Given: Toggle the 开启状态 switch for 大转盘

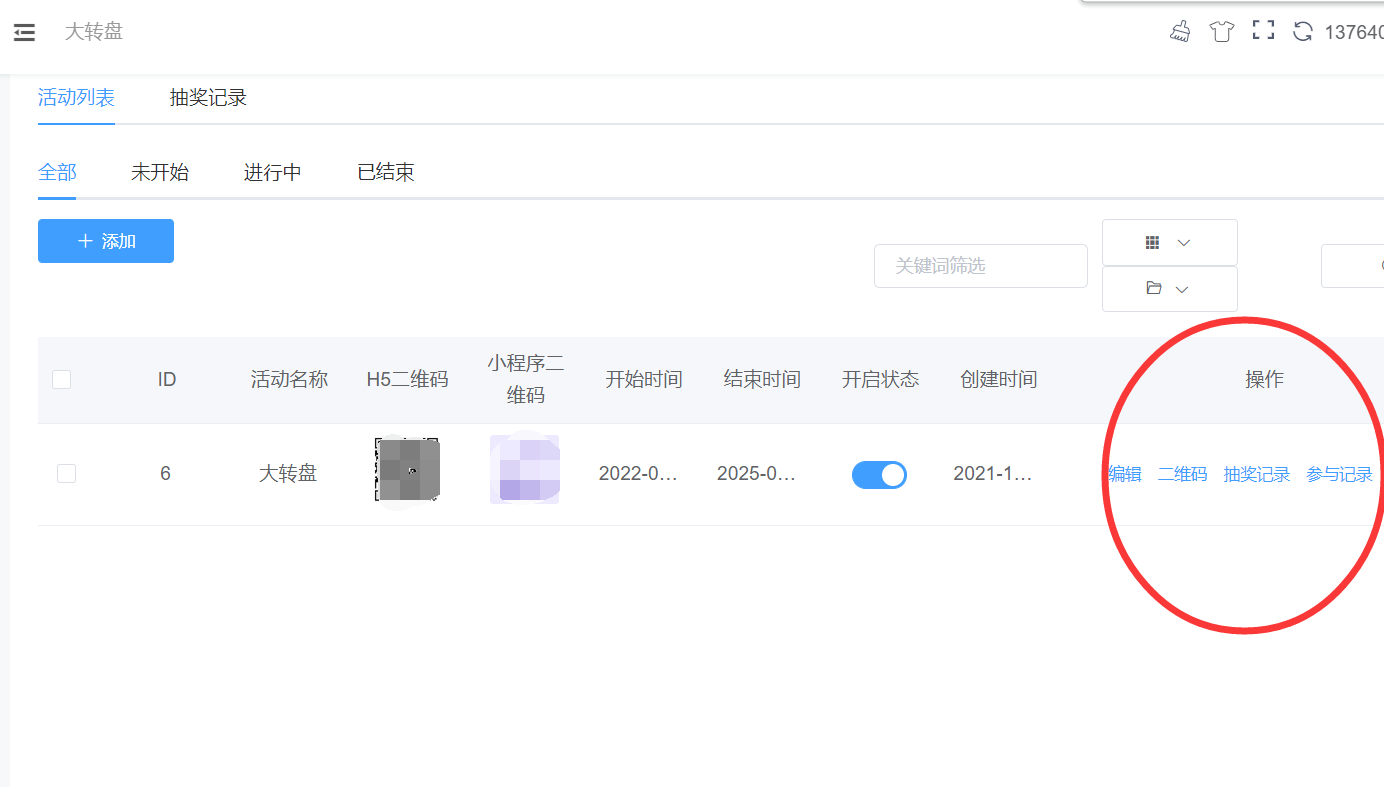Looking at the screenshot, I should [x=879, y=474].
